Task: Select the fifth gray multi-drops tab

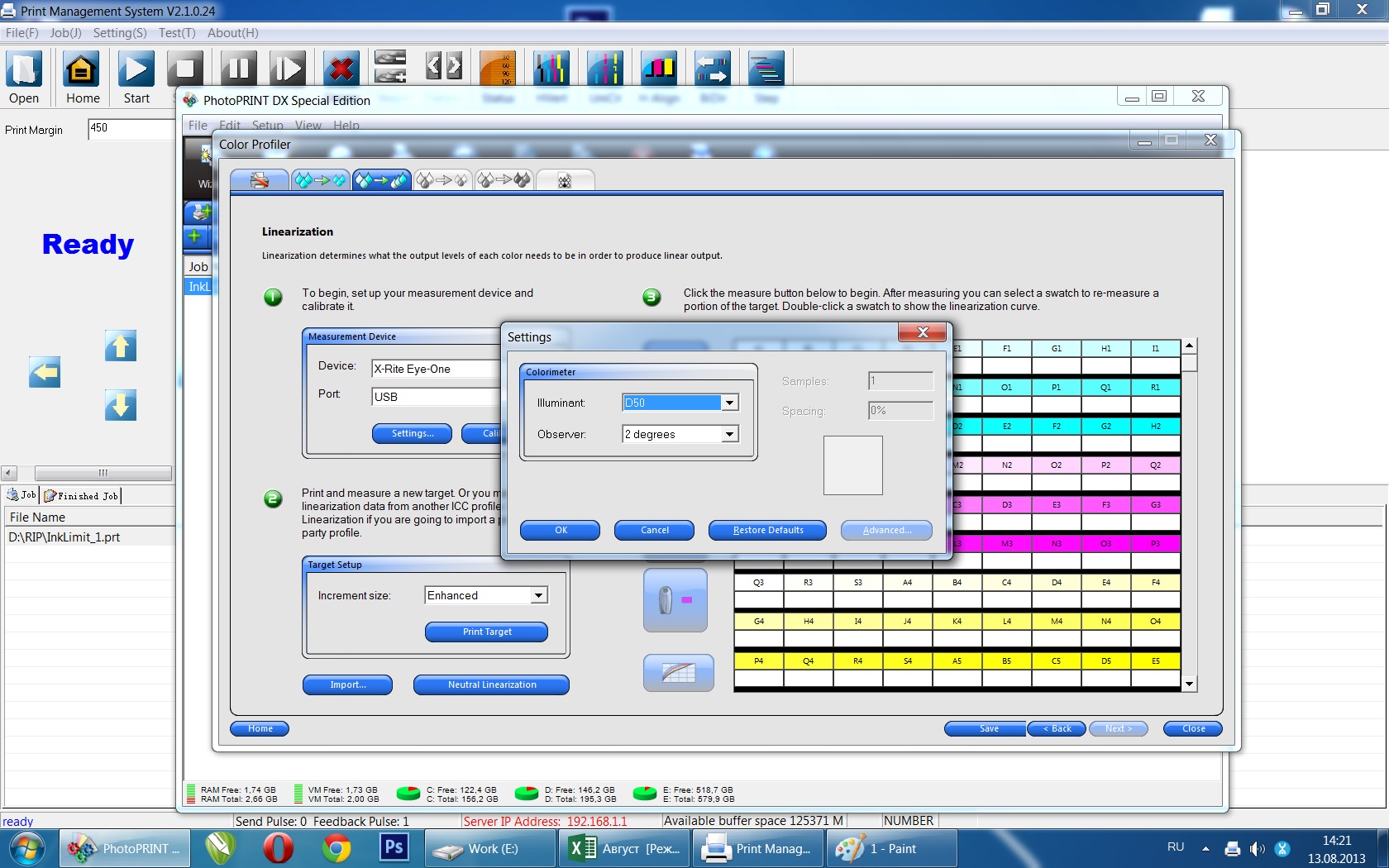Action: [504, 180]
